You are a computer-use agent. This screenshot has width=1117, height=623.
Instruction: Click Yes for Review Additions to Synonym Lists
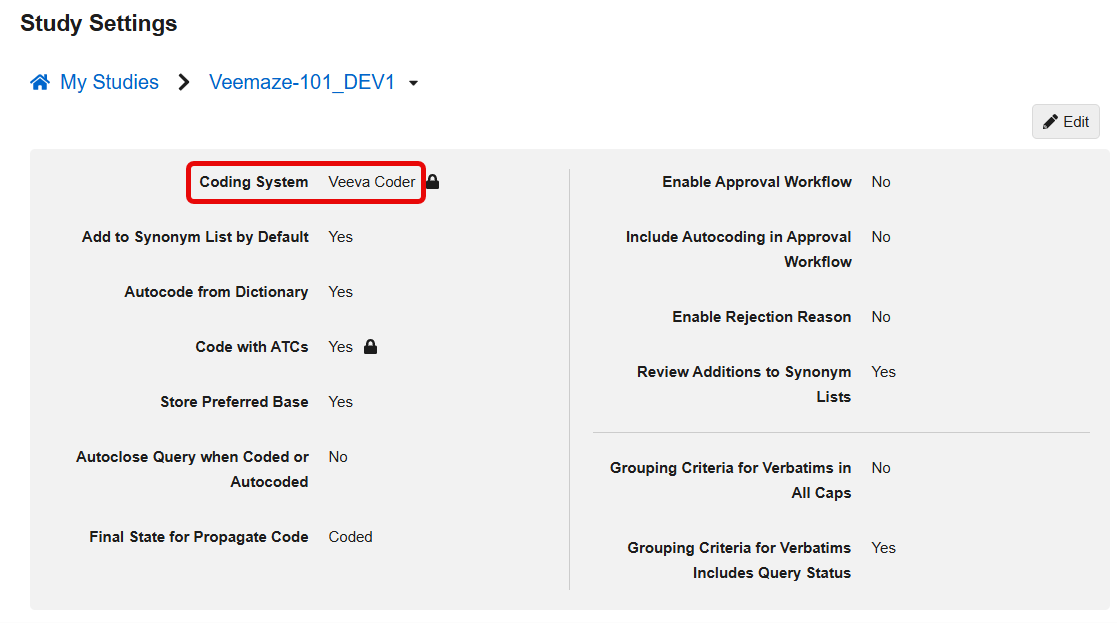pos(883,372)
